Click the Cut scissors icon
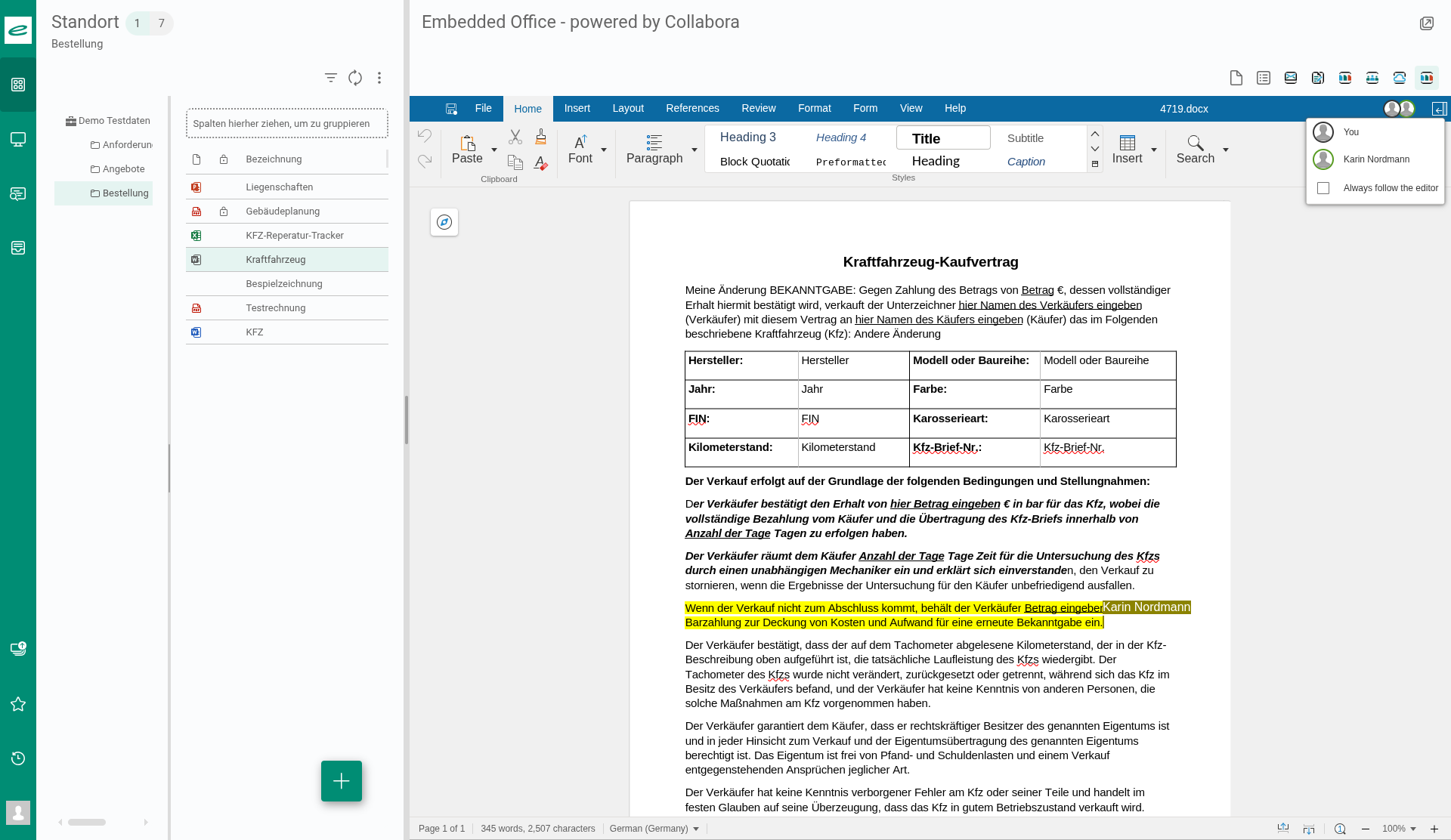 coord(515,137)
